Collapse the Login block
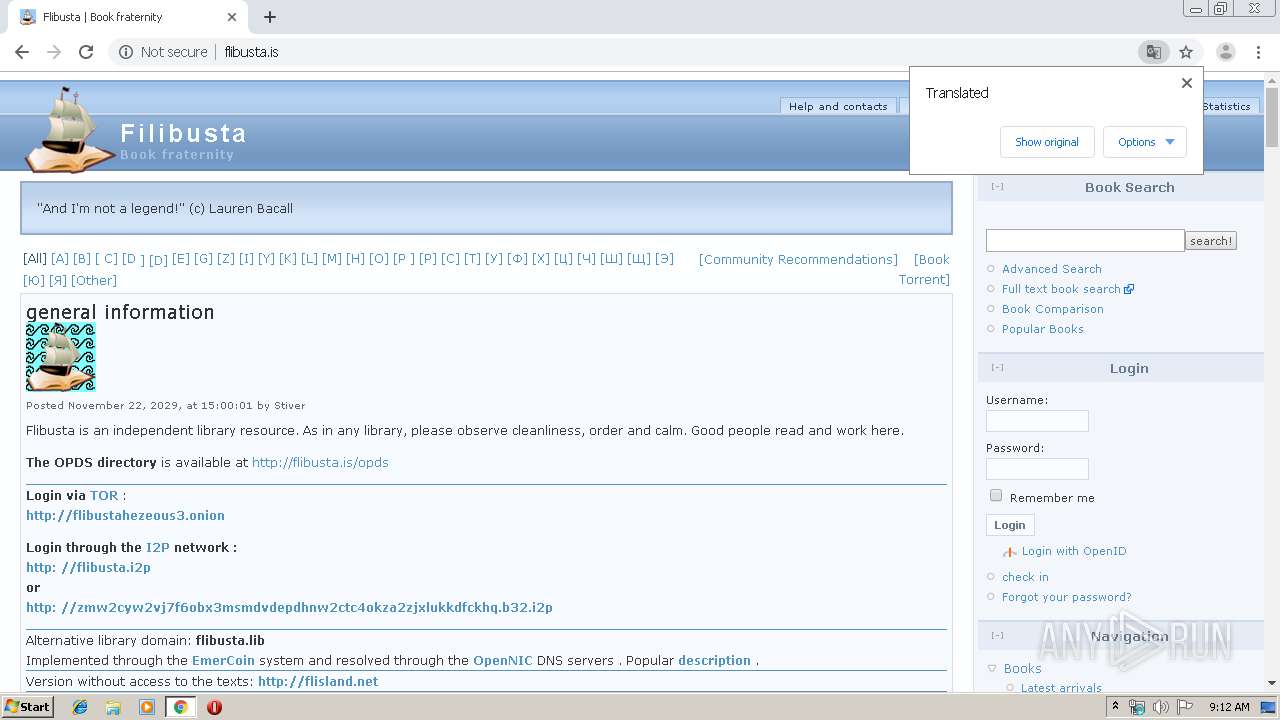This screenshot has width=1280, height=720. [x=997, y=368]
